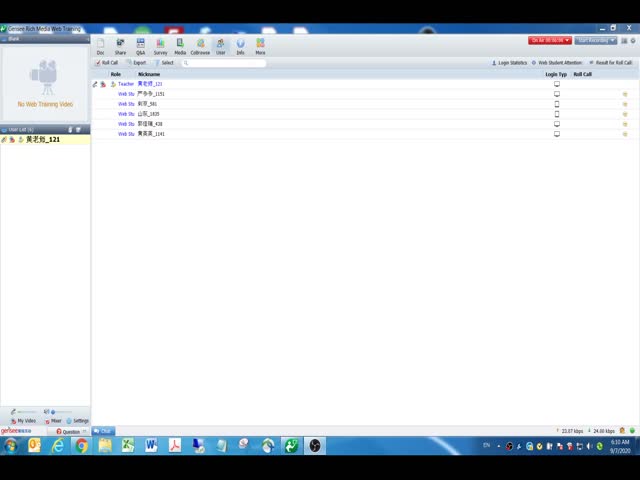Open the Survey tool

pyautogui.click(x=160, y=46)
